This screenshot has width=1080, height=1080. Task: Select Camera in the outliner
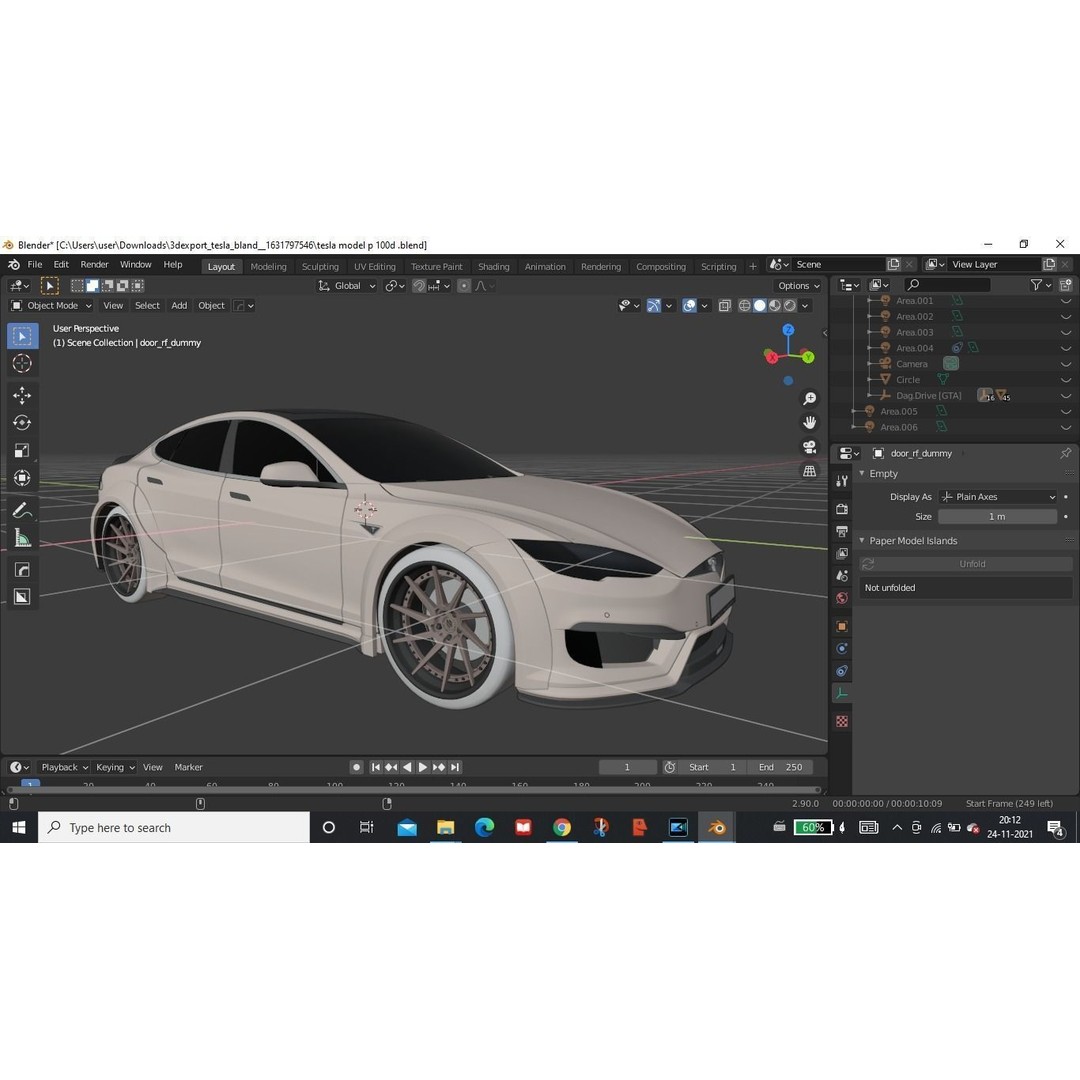911,364
